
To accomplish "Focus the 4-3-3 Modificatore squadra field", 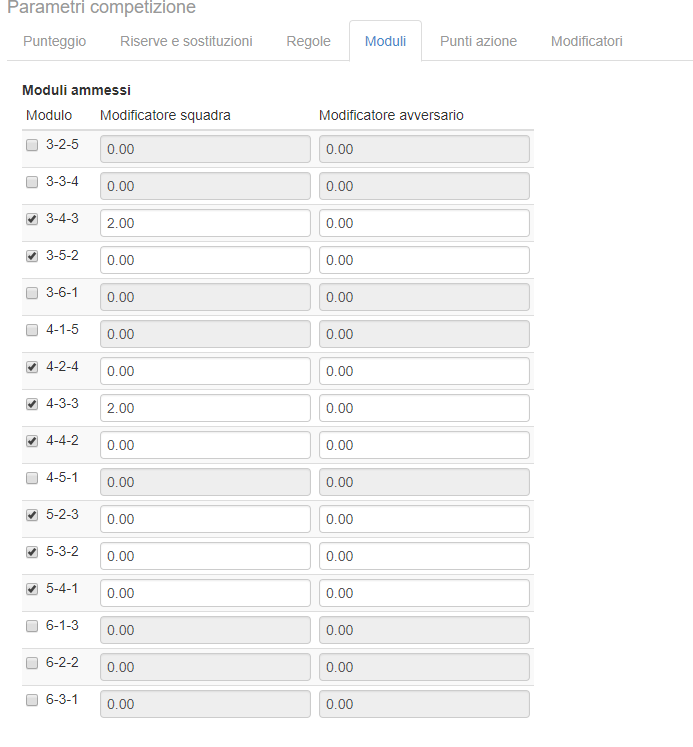I will point(205,408).
